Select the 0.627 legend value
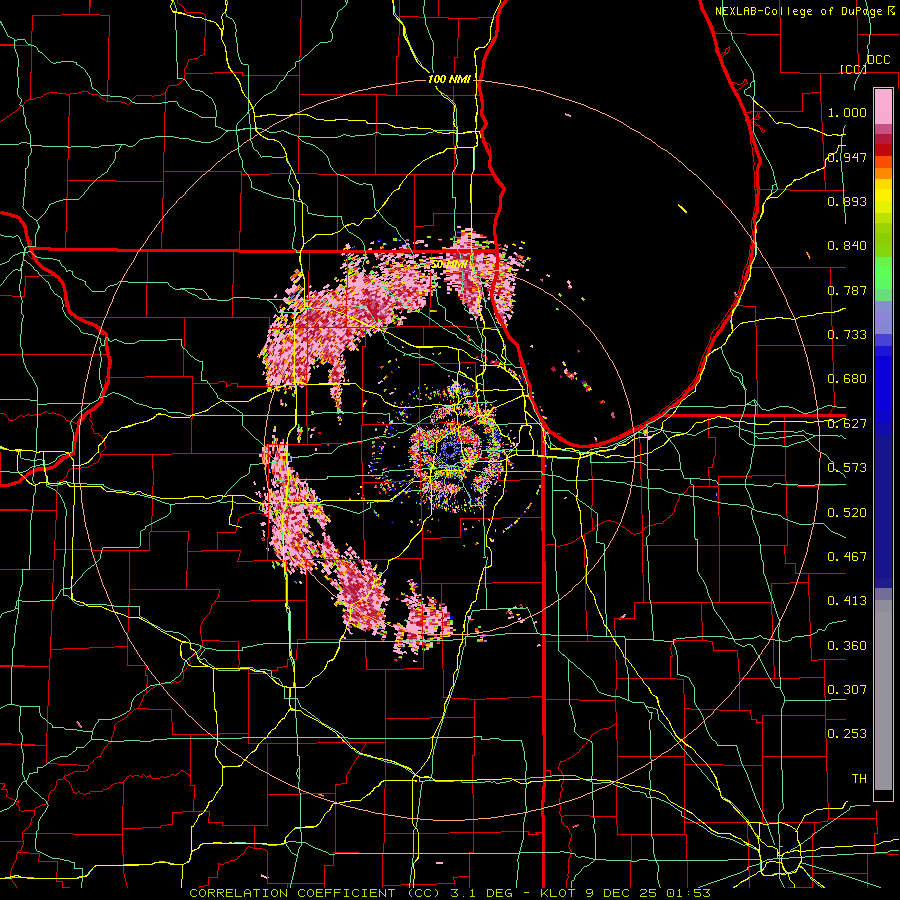The image size is (900, 900). tap(847, 424)
